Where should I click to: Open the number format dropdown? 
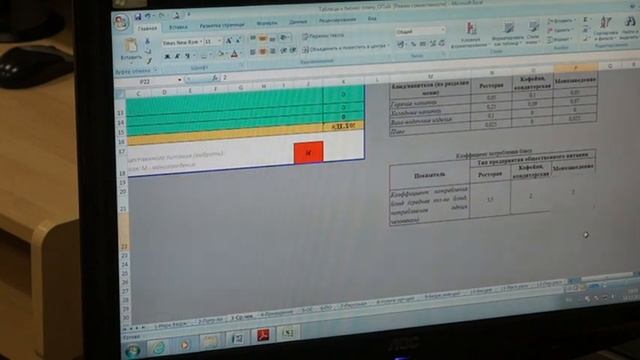(x=443, y=30)
